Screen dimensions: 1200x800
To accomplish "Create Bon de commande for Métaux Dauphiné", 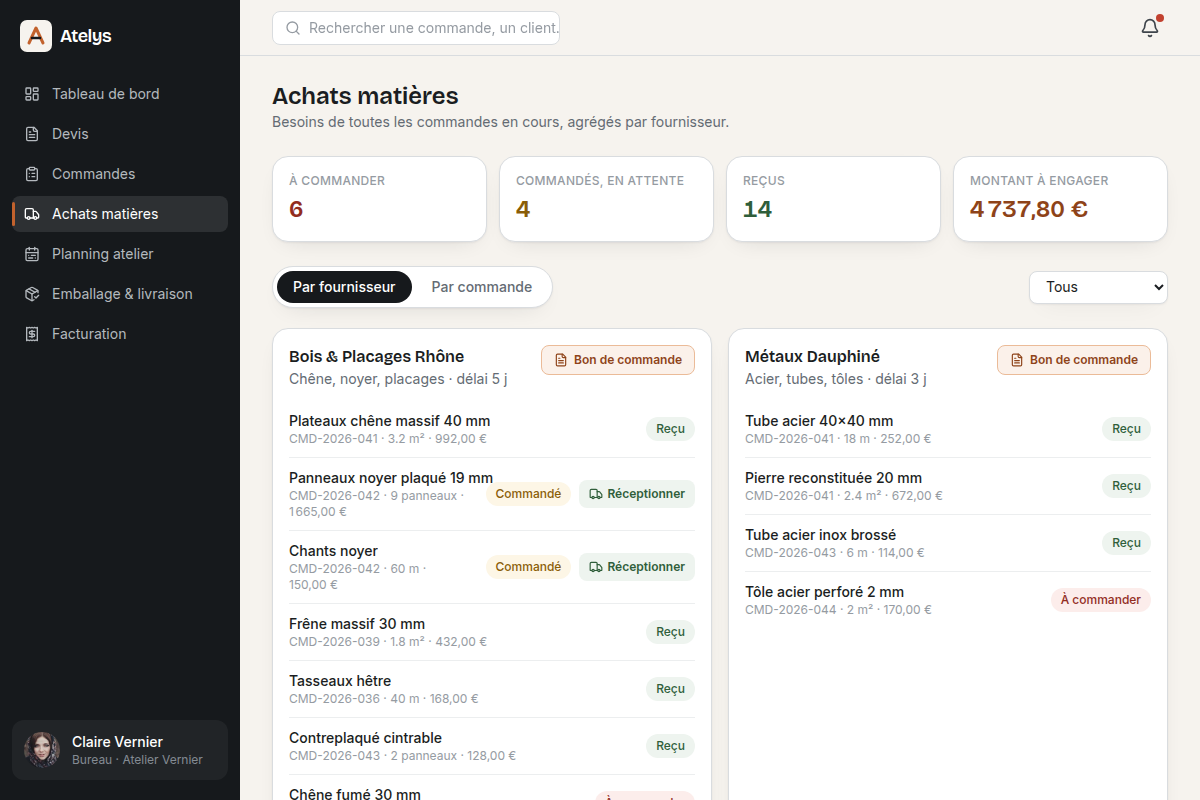I will point(1074,360).
